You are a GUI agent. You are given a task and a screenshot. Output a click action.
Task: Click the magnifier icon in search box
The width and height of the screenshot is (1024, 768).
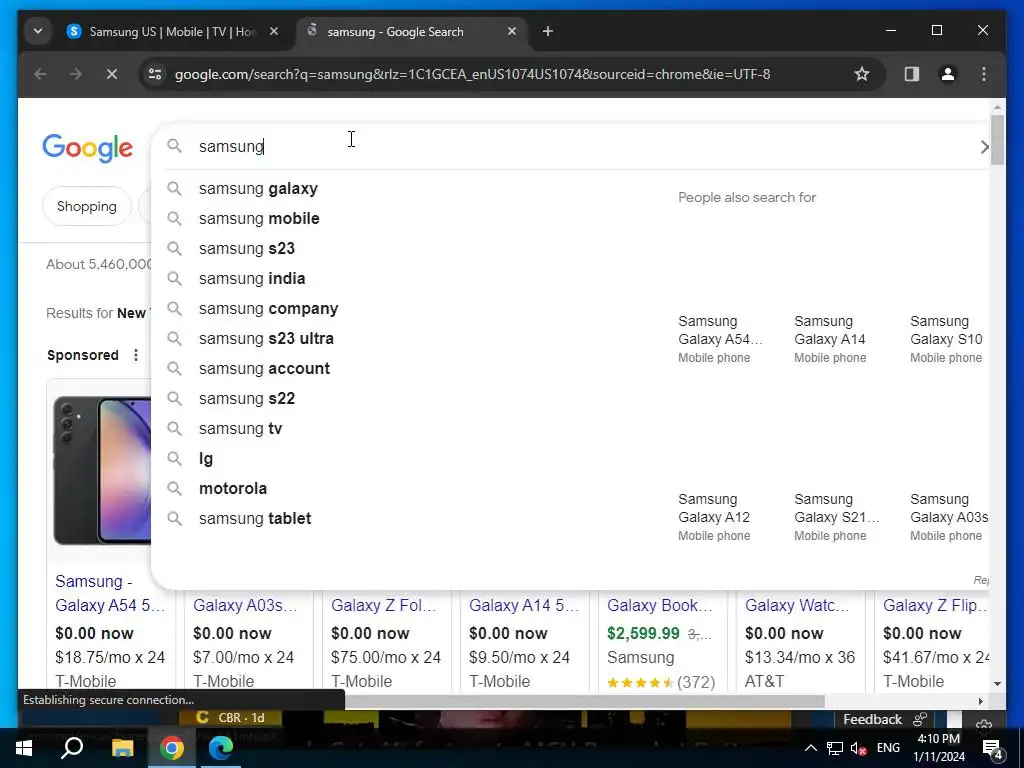tap(174, 146)
